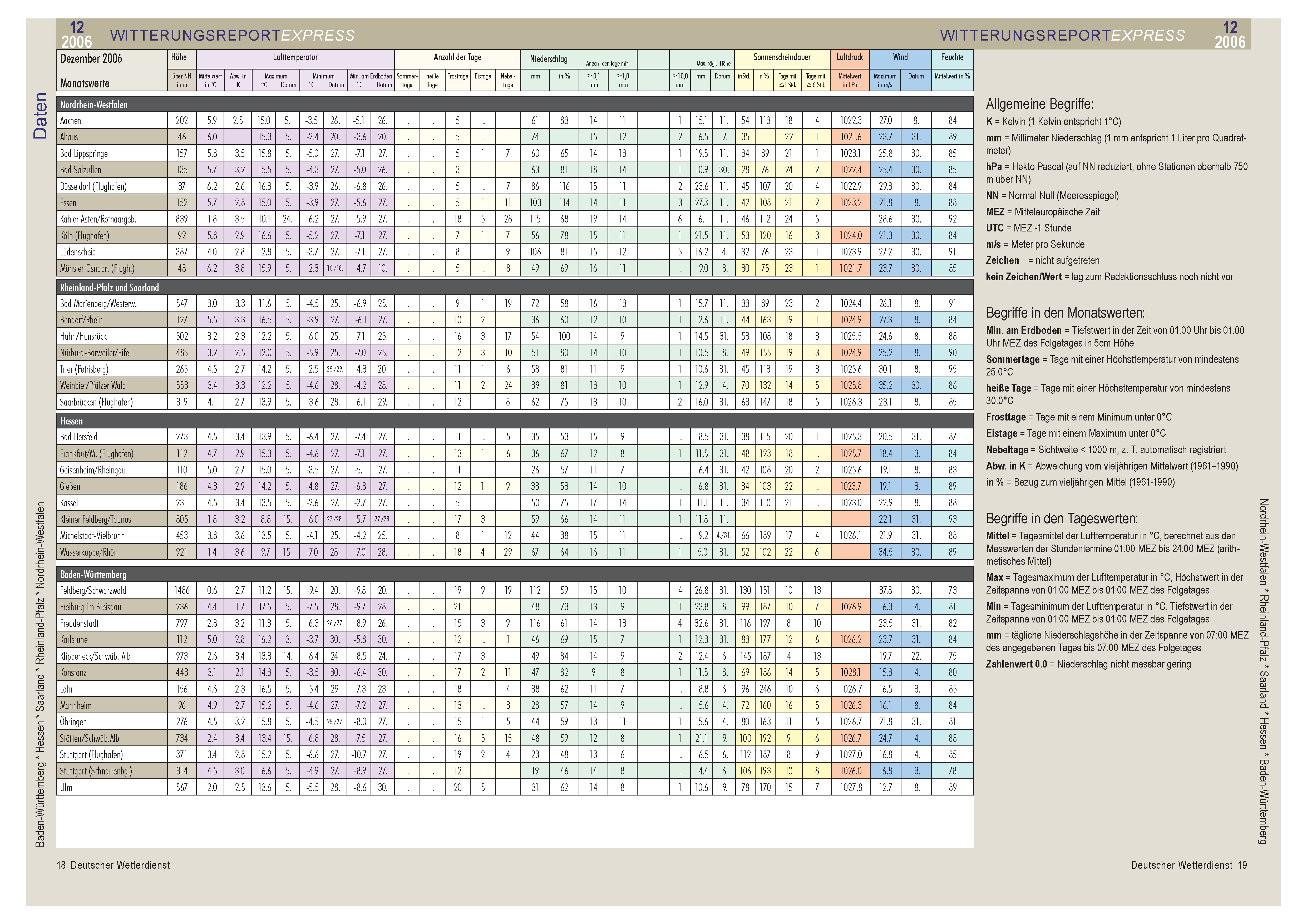
Task: Click the station name 'Lahr'
Action: click(67, 689)
